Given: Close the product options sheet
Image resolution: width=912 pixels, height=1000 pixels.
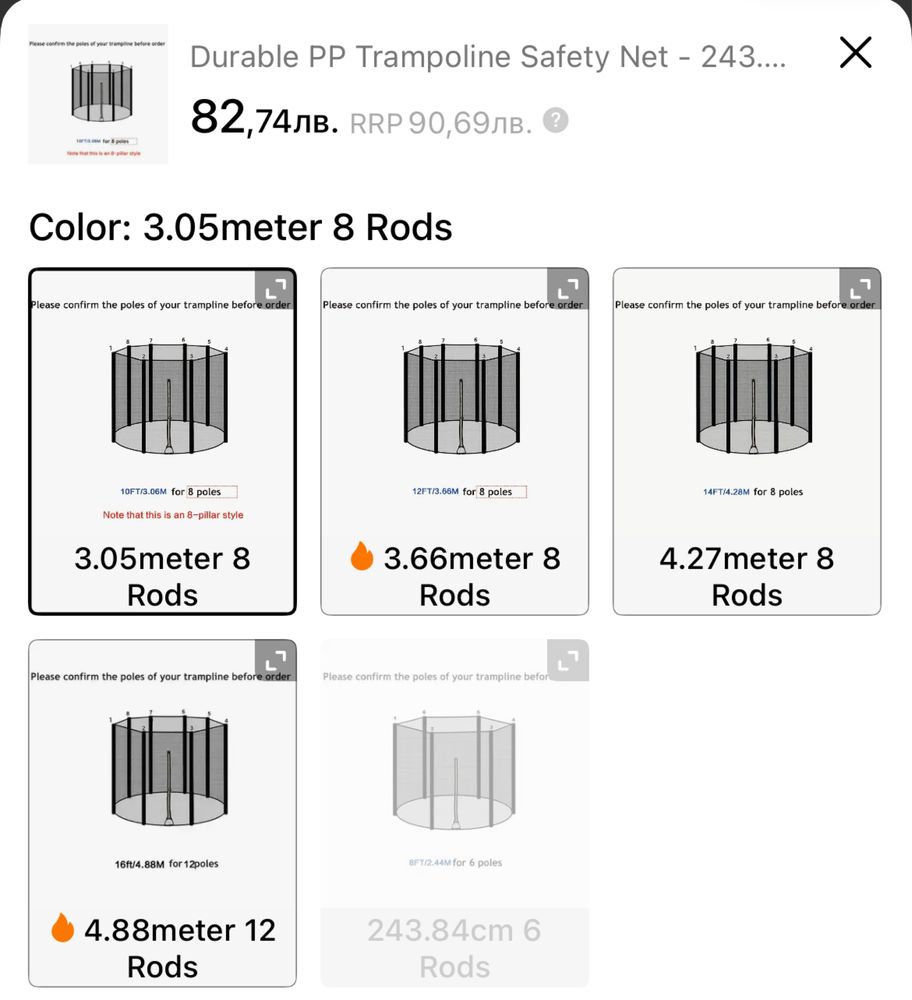Looking at the screenshot, I should tap(855, 52).
